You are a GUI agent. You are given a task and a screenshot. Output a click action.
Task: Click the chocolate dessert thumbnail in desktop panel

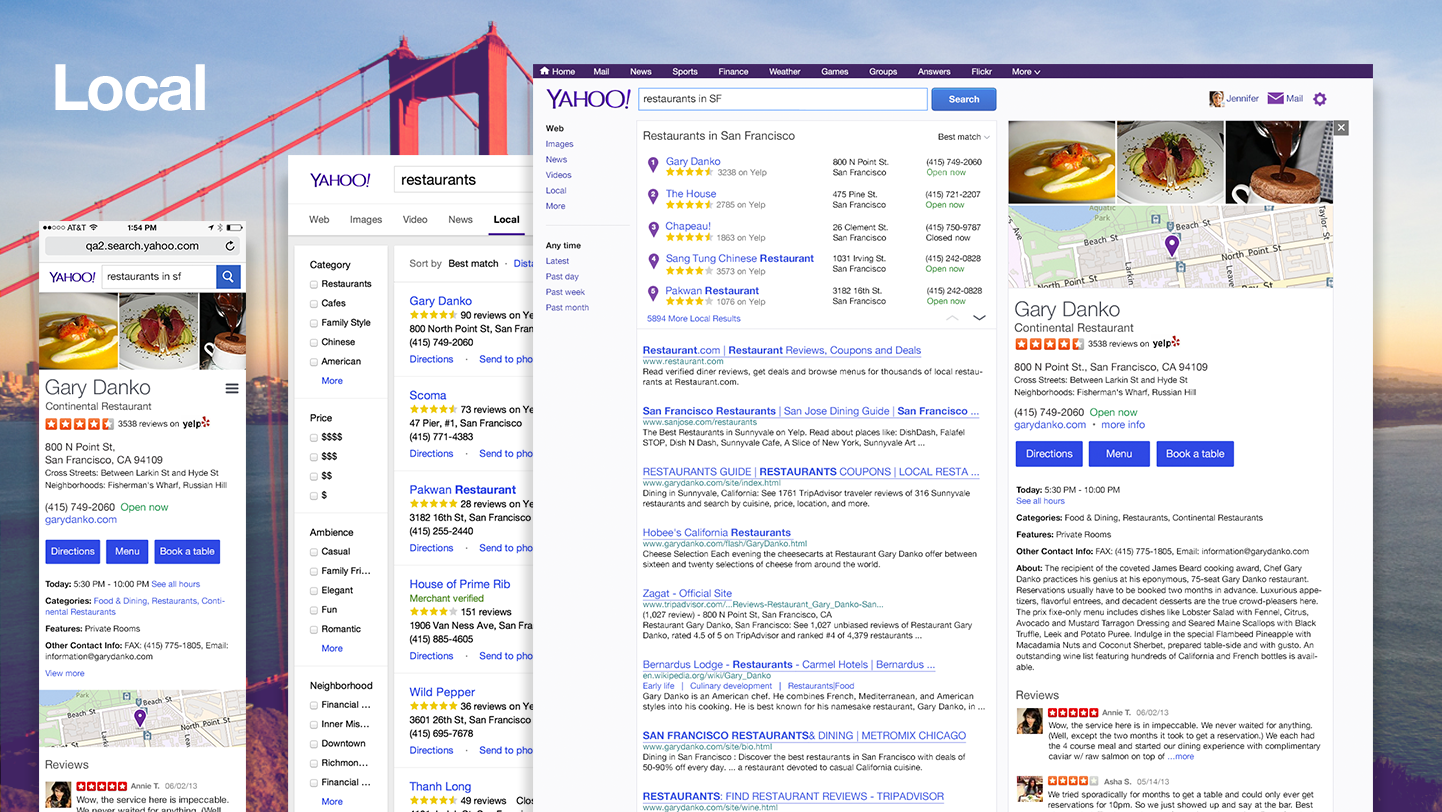tap(1279, 163)
